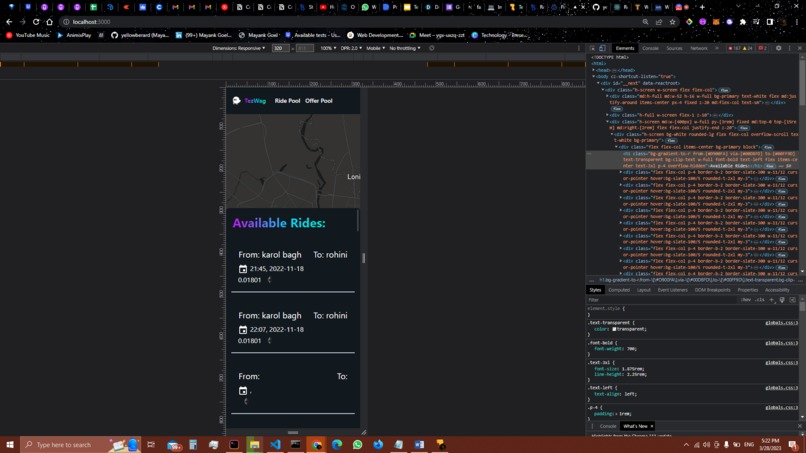
Task: Close the What's New drawer tab
Action: (x=652, y=426)
